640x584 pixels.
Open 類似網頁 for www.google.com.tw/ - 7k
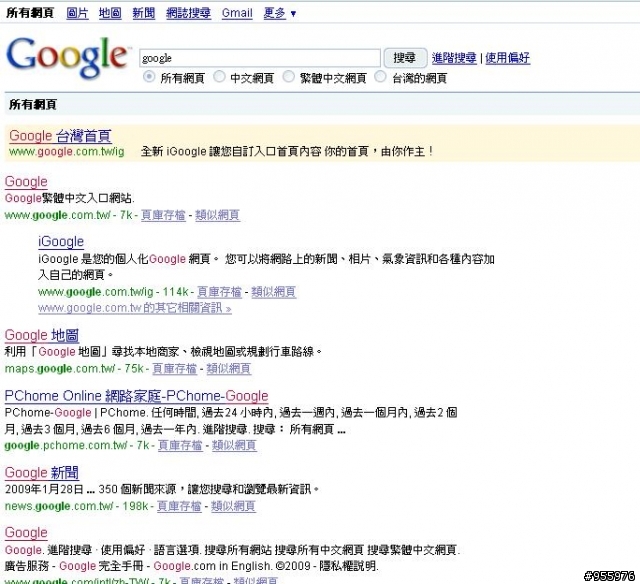tap(218, 215)
